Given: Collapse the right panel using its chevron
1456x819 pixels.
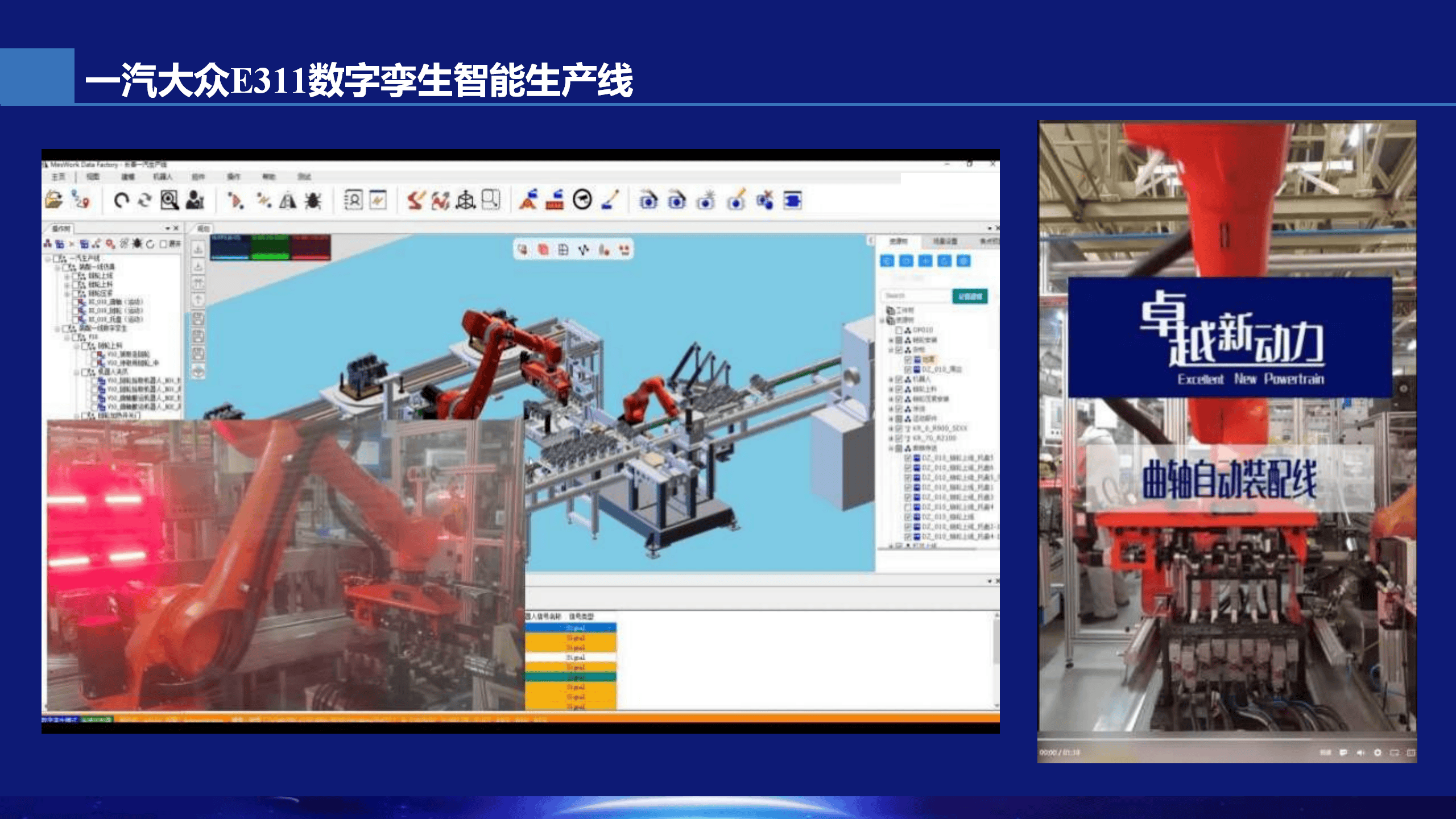Looking at the screenshot, I should (x=870, y=241).
